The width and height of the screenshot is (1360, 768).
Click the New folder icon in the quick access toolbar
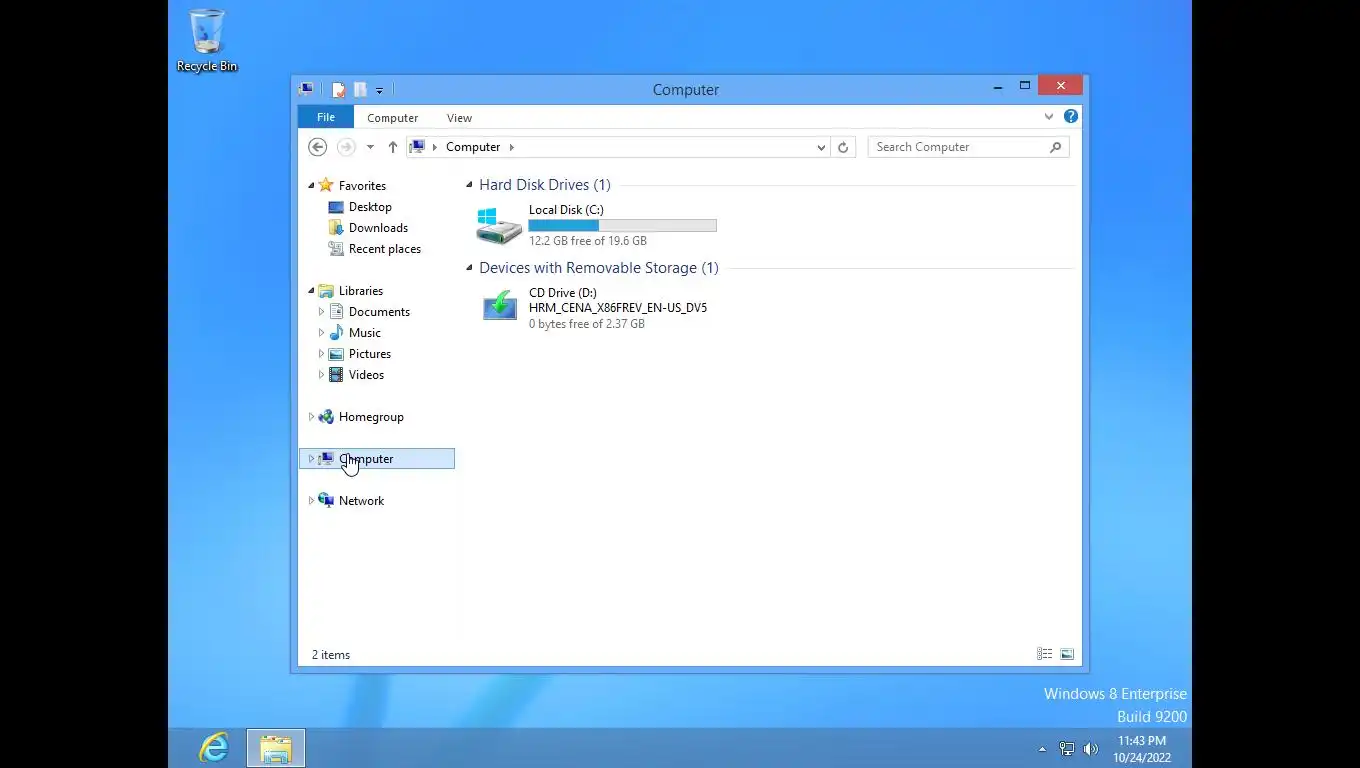pyautogui.click(x=360, y=90)
